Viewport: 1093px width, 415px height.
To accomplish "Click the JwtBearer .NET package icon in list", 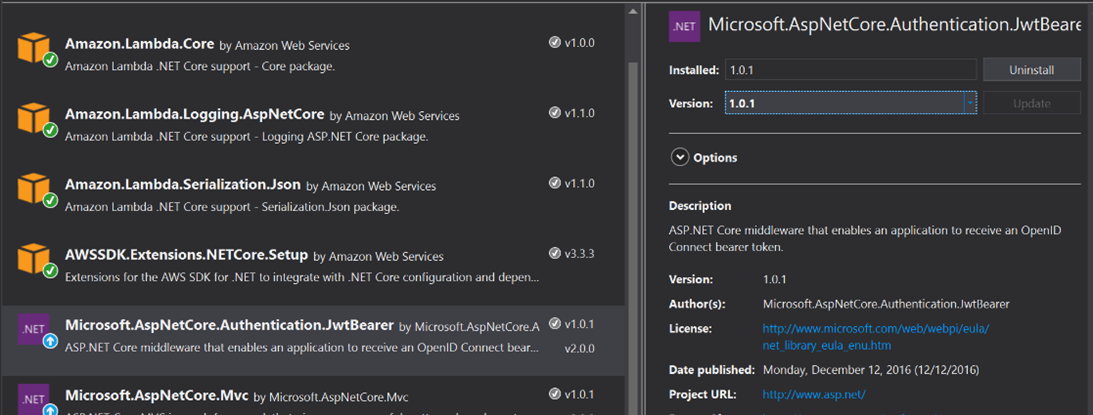I will click(x=36, y=330).
